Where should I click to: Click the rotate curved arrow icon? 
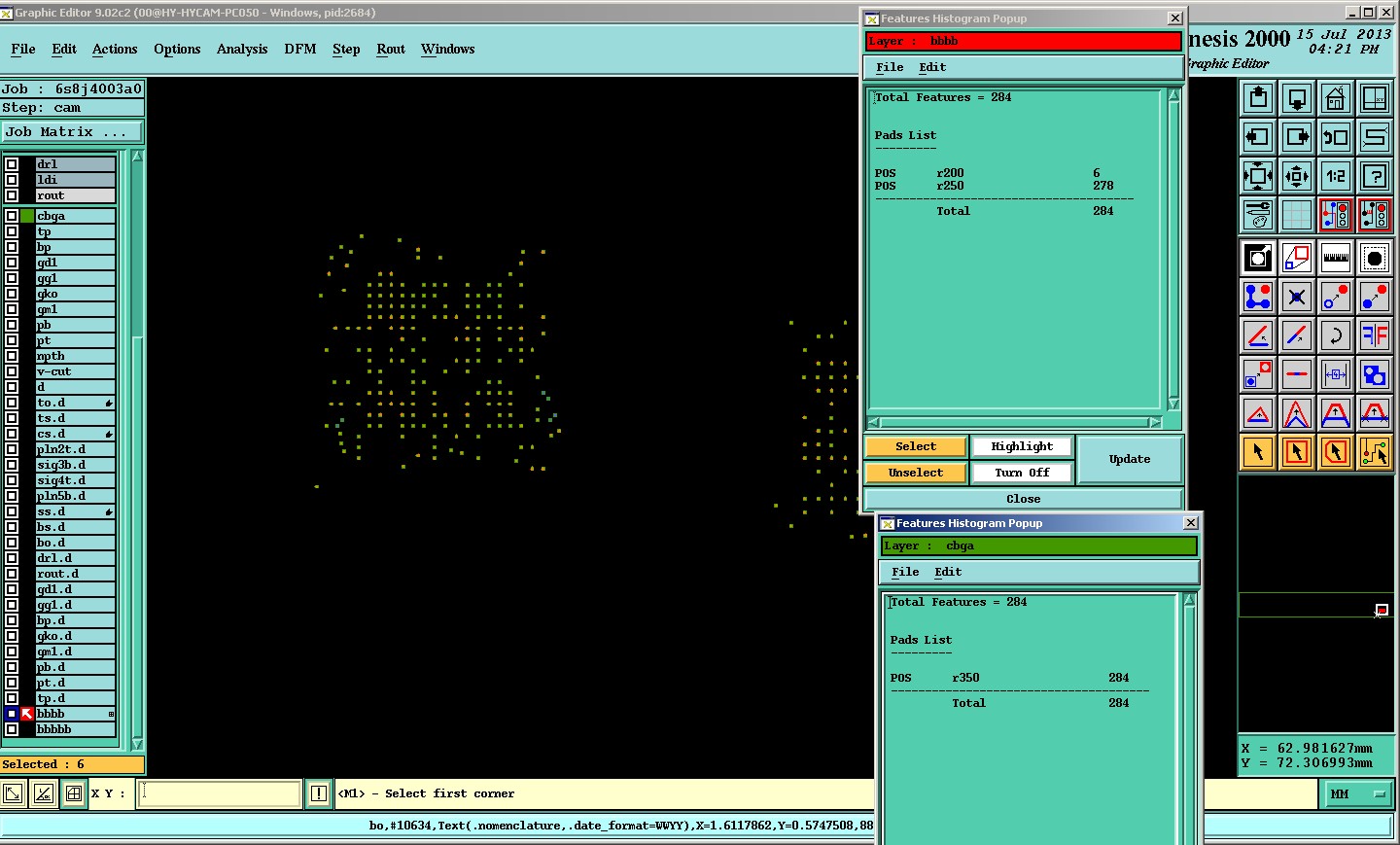pyautogui.click(x=1336, y=335)
